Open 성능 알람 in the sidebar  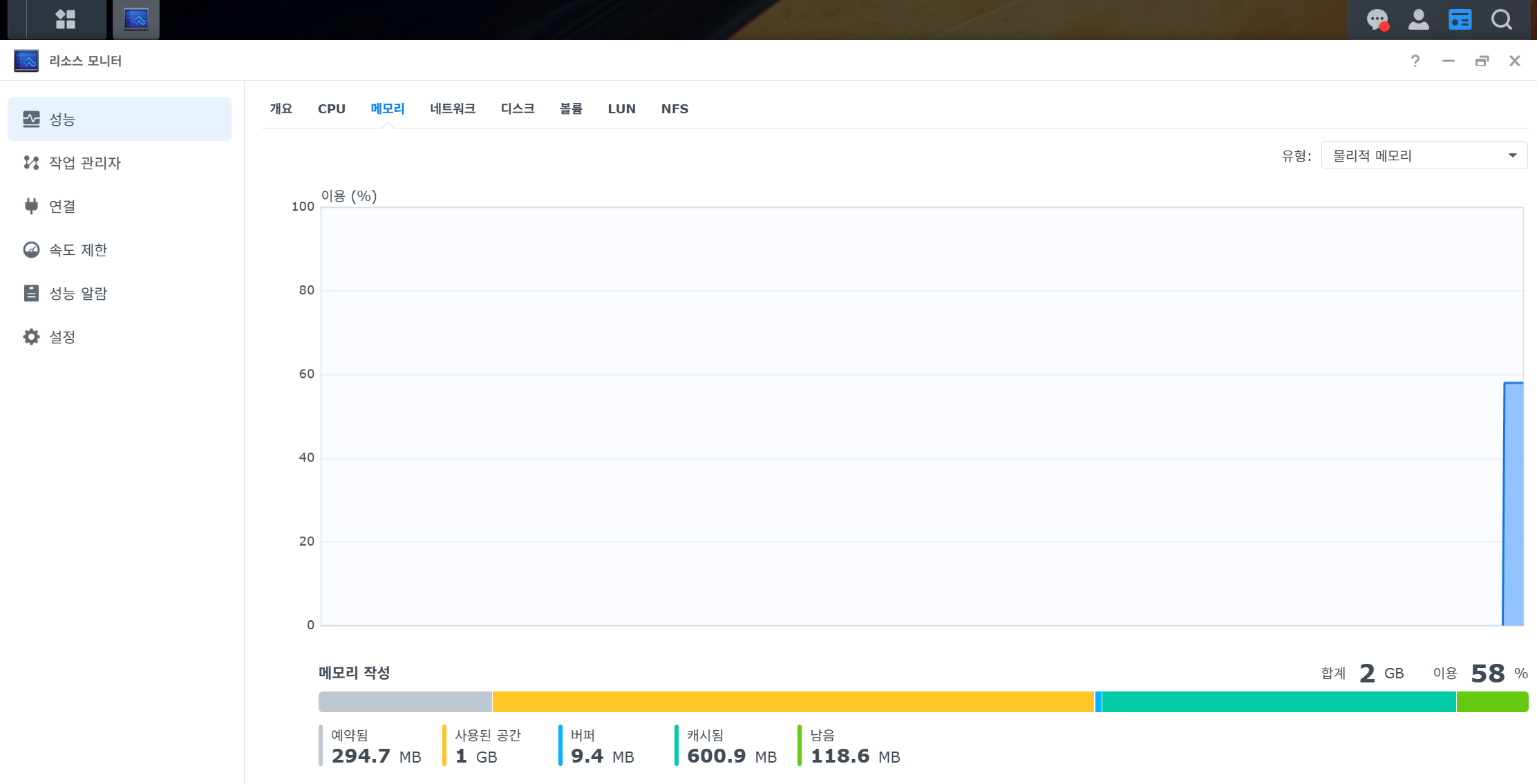click(120, 293)
